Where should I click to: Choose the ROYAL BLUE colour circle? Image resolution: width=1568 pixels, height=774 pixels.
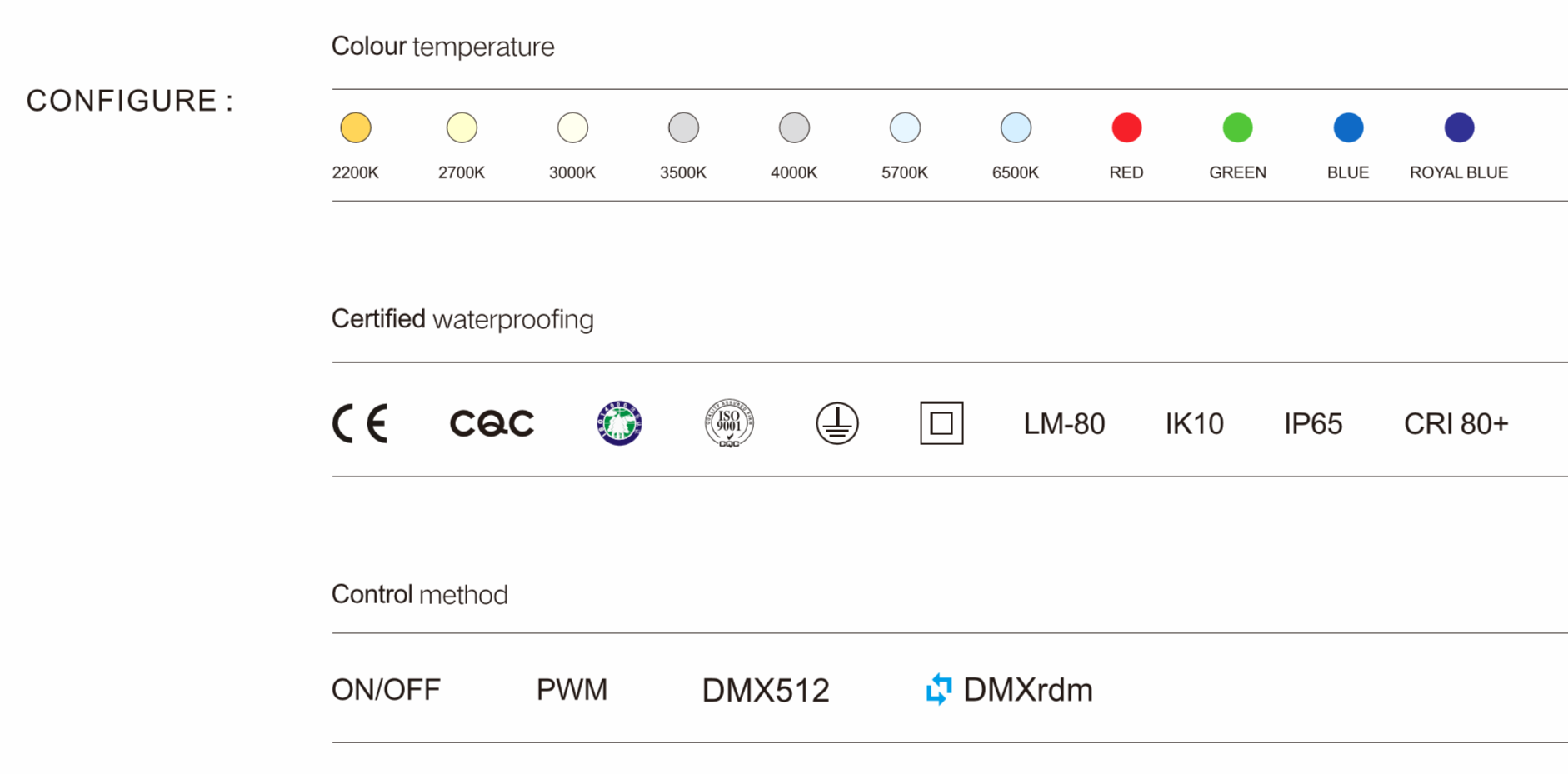(x=1459, y=128)
